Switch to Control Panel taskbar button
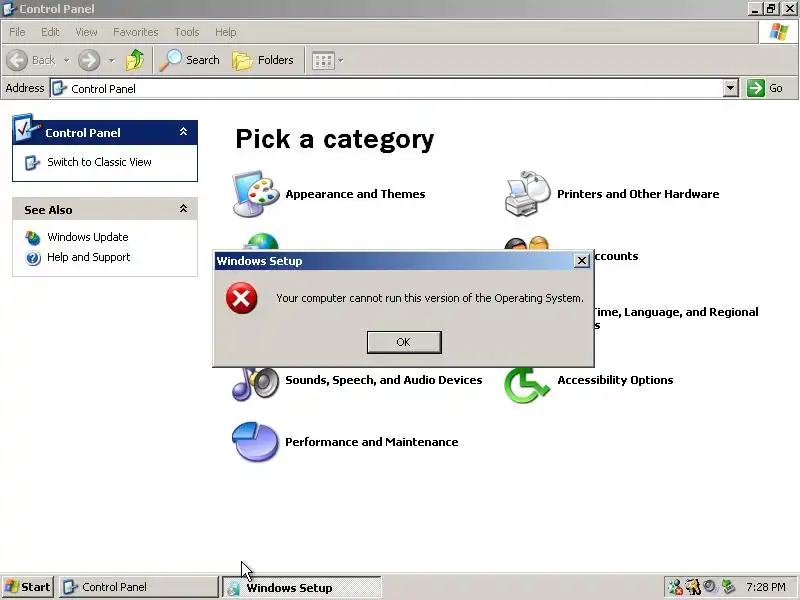The image size is (800, 600). tap(138, 587)
